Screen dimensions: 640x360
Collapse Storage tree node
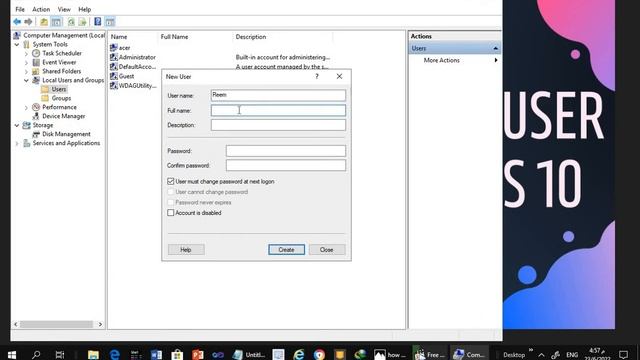tap(17, 125)
